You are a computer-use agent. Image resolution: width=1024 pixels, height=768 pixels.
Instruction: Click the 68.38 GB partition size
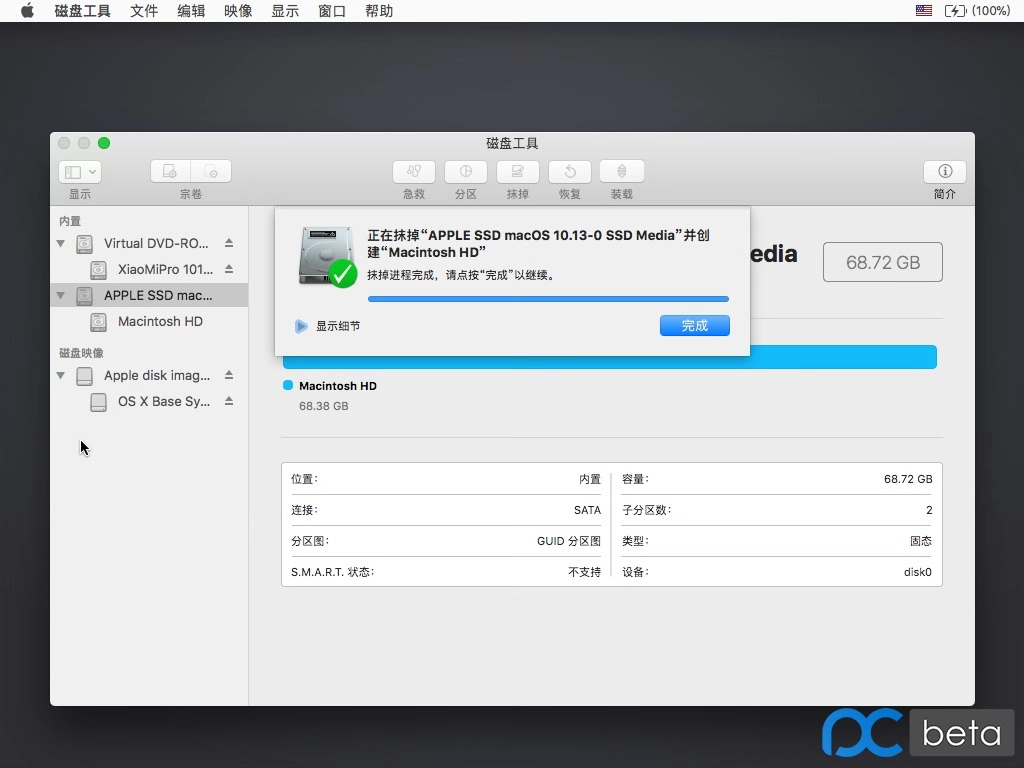[323, 406]
